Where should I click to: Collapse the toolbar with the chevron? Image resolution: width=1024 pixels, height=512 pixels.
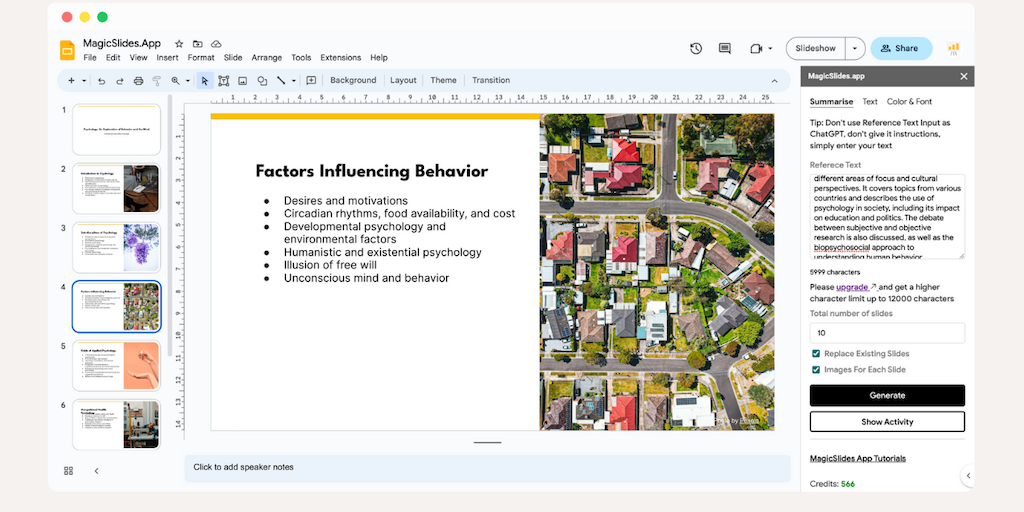coord(773,81)
